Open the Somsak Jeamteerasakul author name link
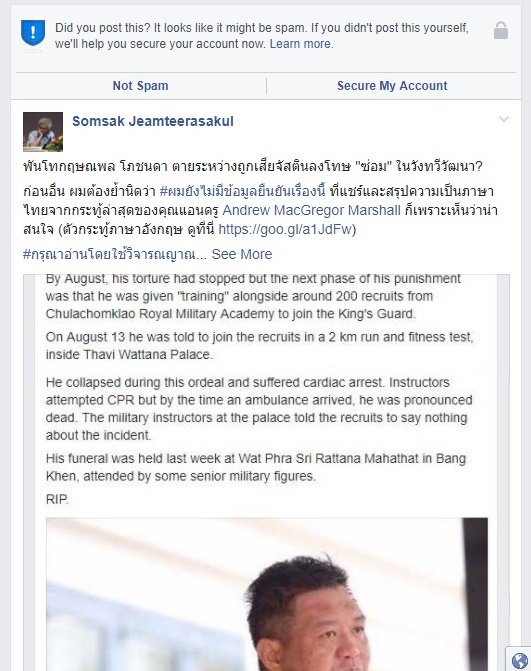Image resolution: width=531 pixels, height=671 pixels. pyautogui.click(x=153, y=121)
